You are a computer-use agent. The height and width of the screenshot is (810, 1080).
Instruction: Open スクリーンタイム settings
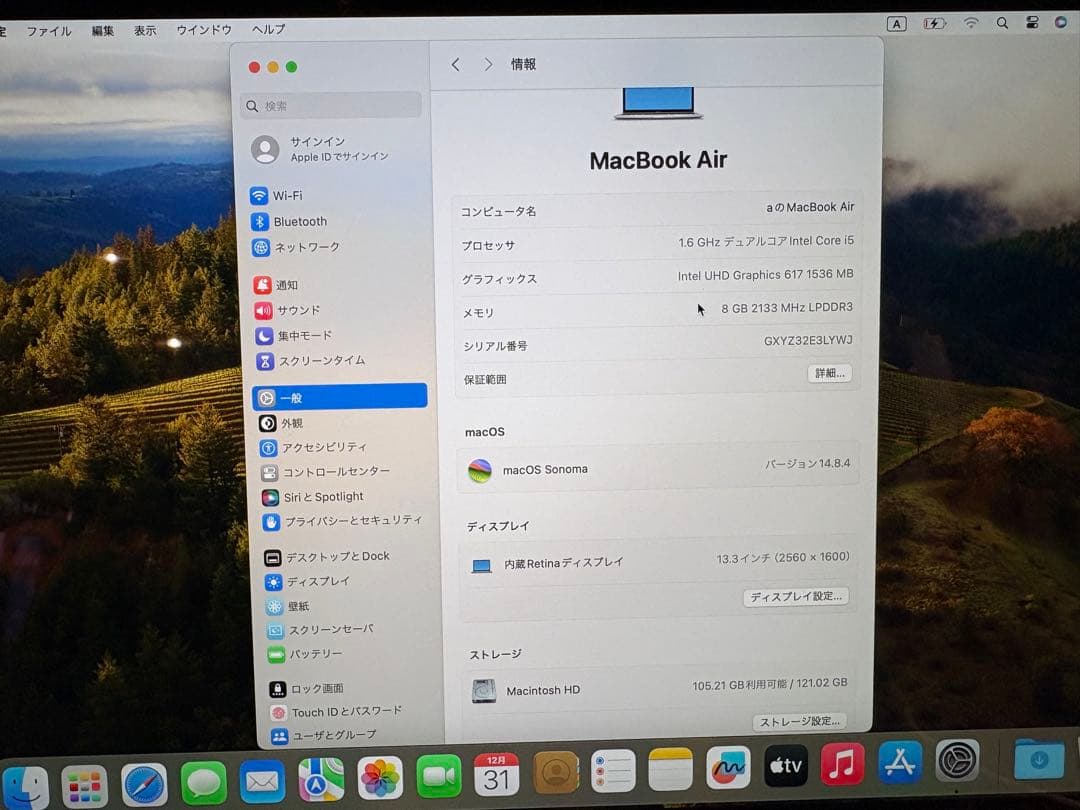[x=311, y=361]
